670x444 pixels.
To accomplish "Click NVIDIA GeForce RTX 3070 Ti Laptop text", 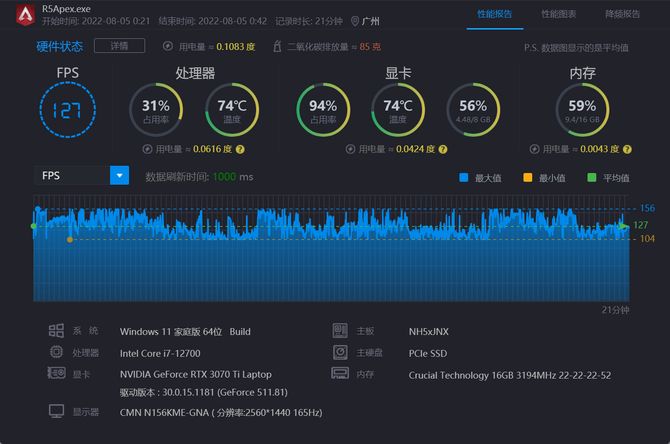I will [196, 374].
